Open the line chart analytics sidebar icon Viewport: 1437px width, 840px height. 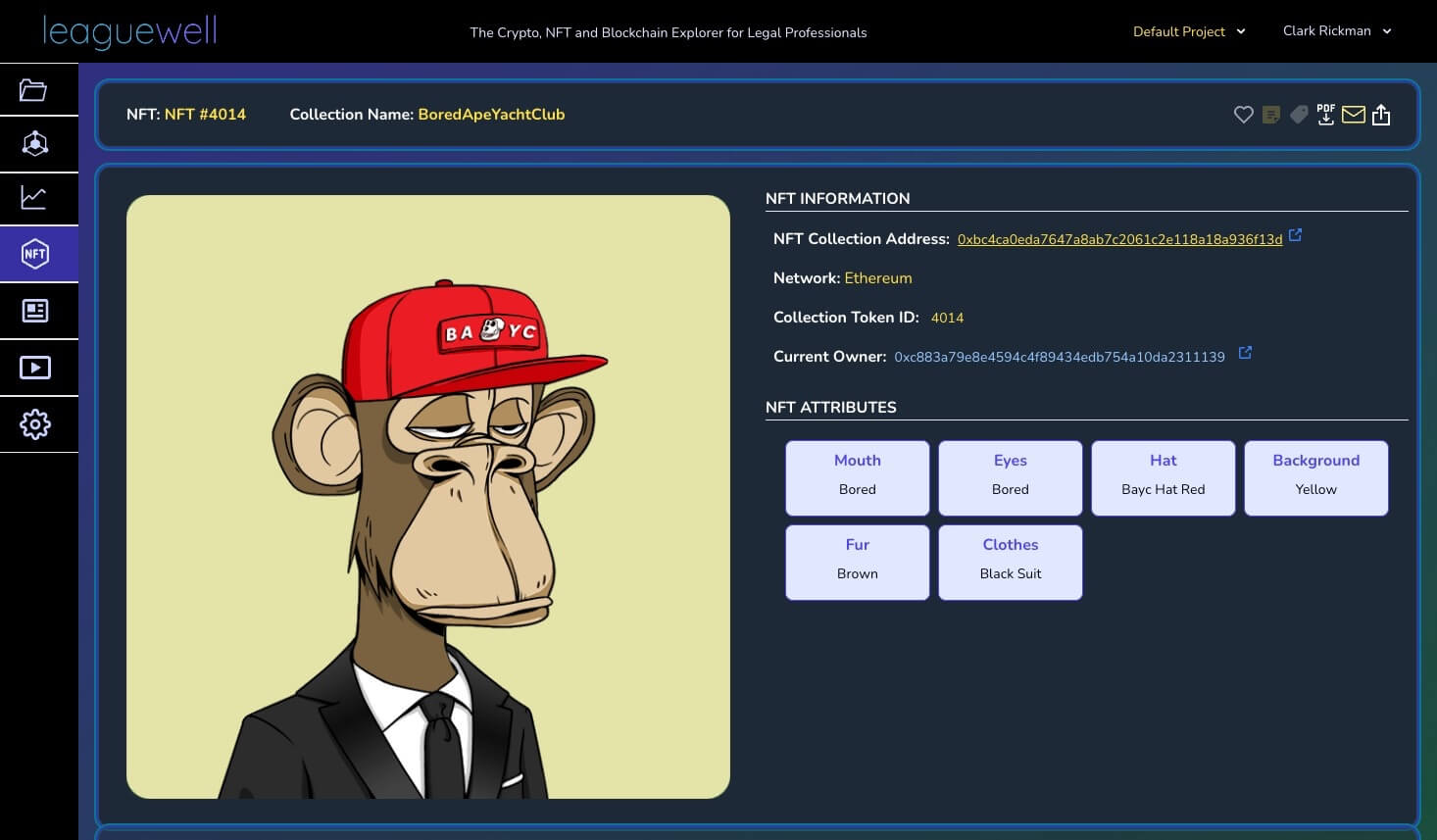coord(33,197)
